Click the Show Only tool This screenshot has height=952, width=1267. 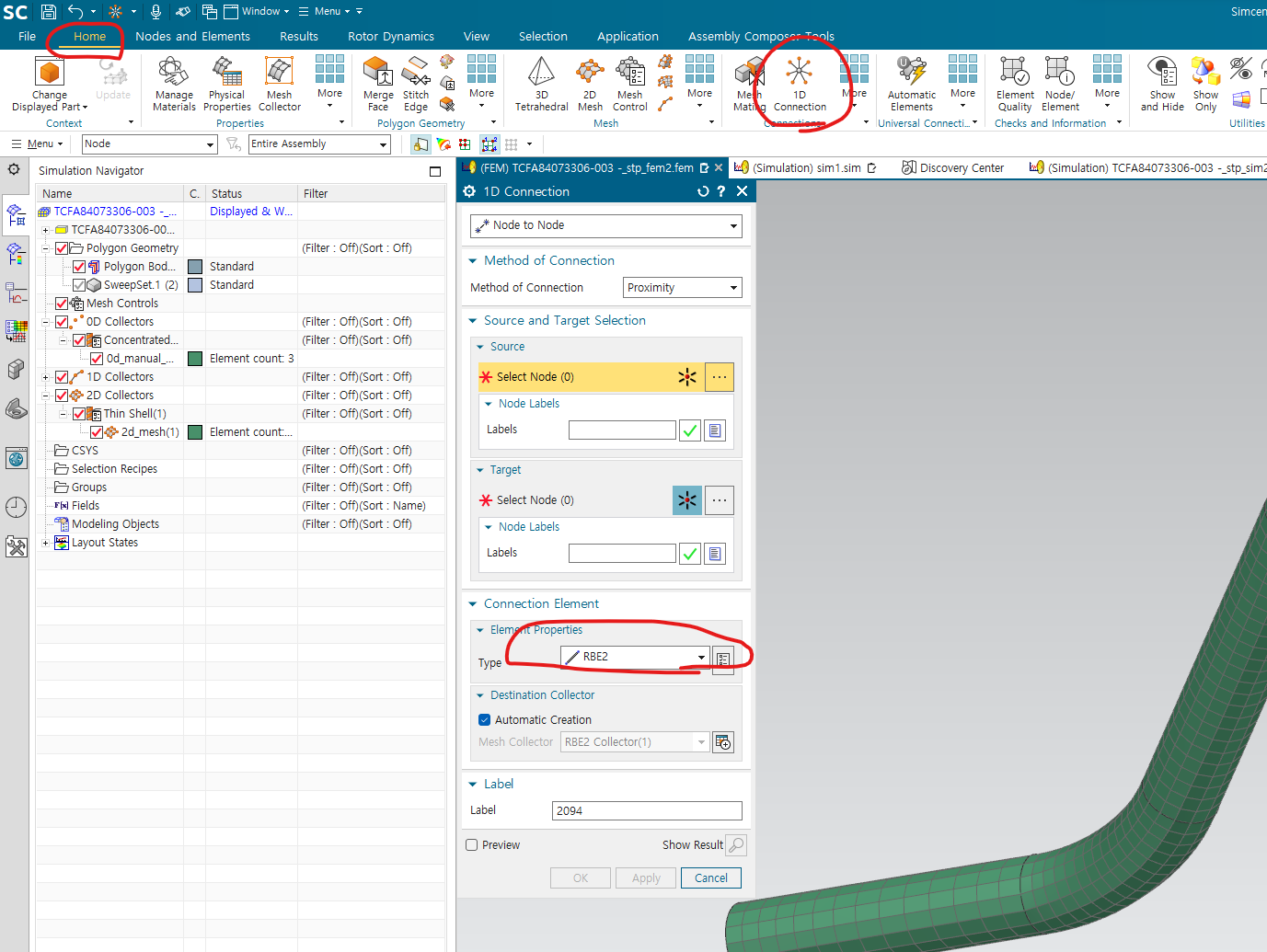coord(1205,84)
